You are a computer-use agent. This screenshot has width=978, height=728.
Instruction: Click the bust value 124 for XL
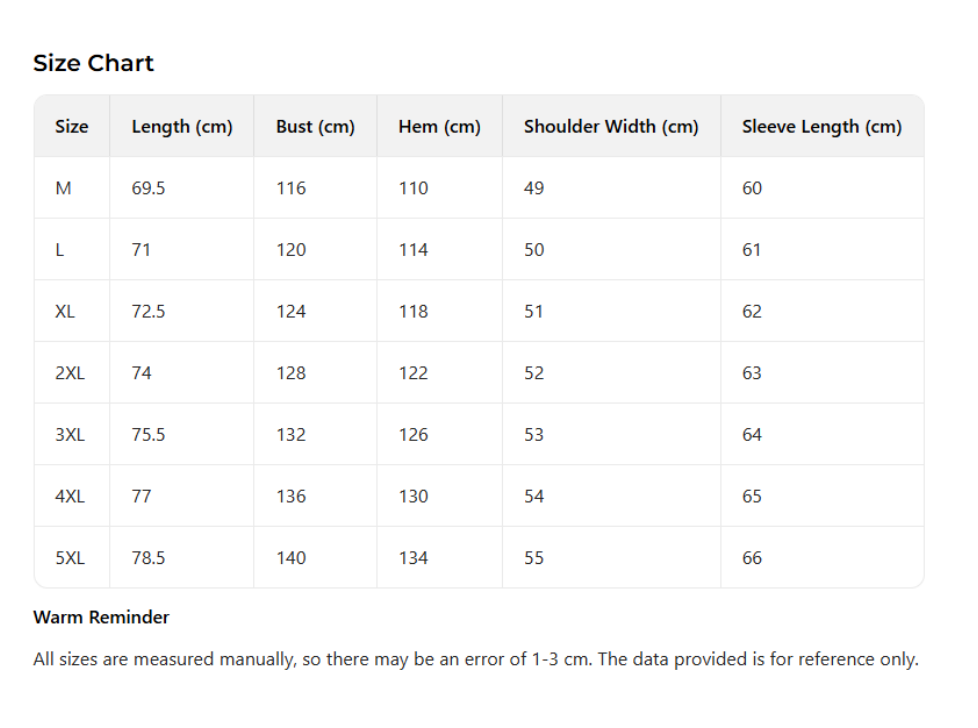tap(291, 311)
